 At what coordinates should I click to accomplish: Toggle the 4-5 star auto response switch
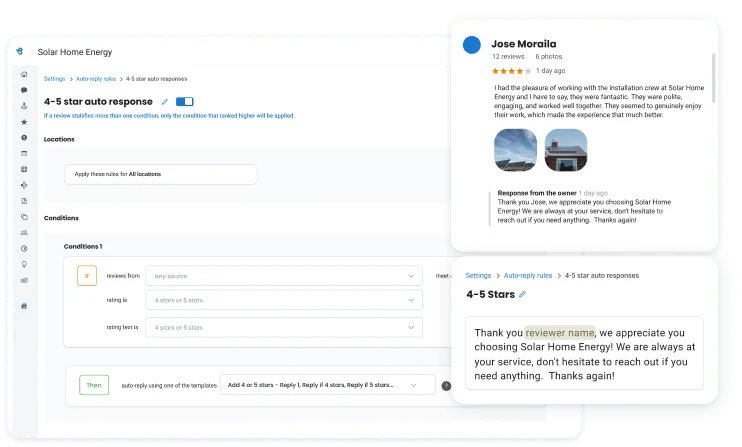(185, 102)
